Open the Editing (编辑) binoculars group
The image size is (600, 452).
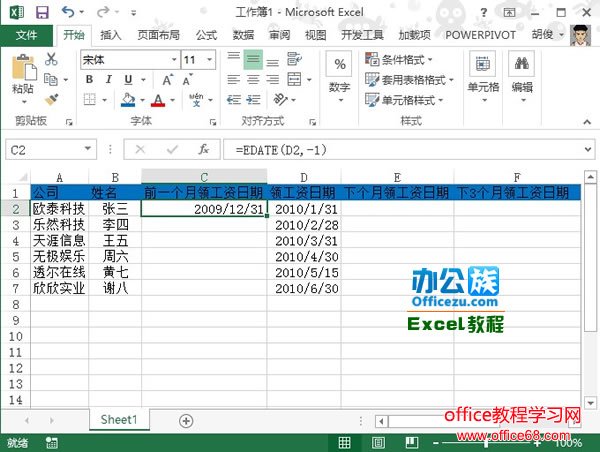pos(522,77)
